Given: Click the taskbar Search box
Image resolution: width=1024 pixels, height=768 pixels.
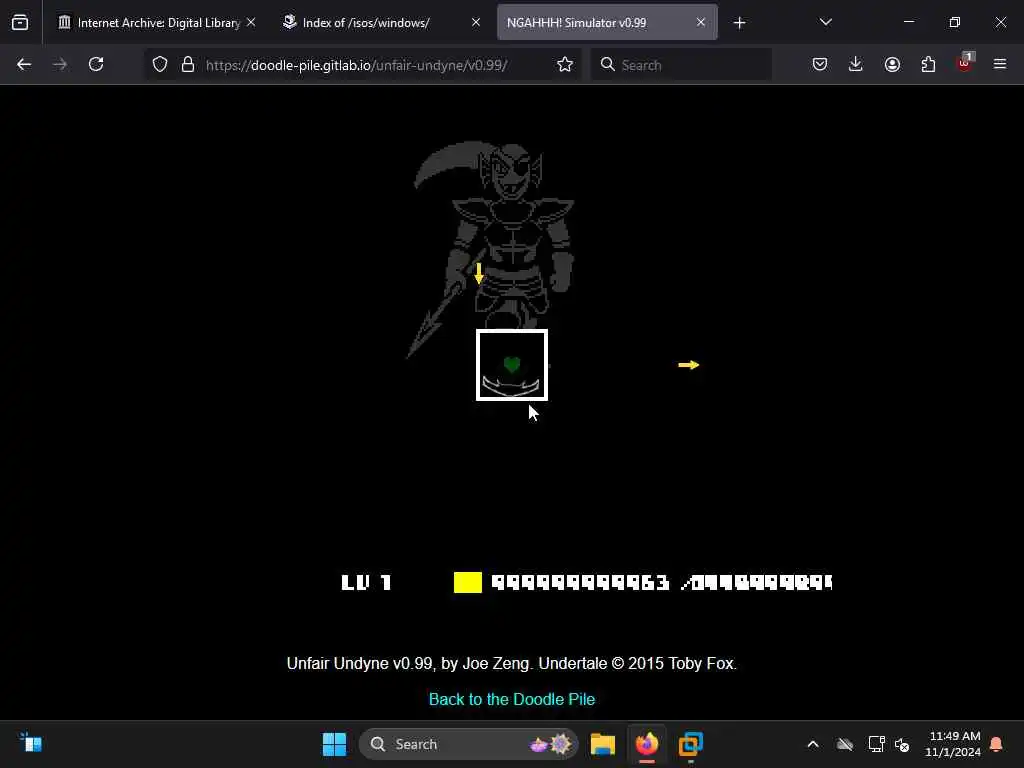Looking at the screenshot, I should tap(469, 744).
